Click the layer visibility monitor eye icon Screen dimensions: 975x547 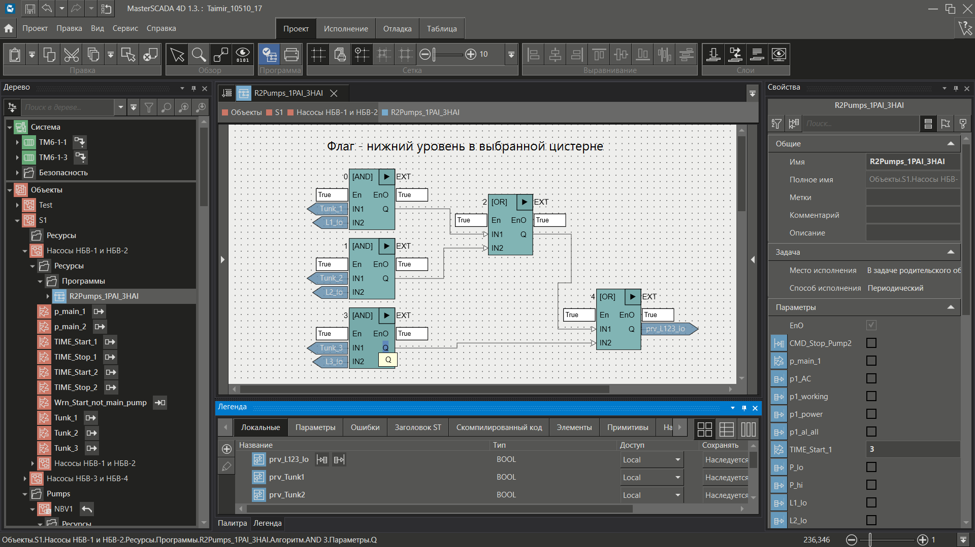pyautogui.click(x=779, y=55)
